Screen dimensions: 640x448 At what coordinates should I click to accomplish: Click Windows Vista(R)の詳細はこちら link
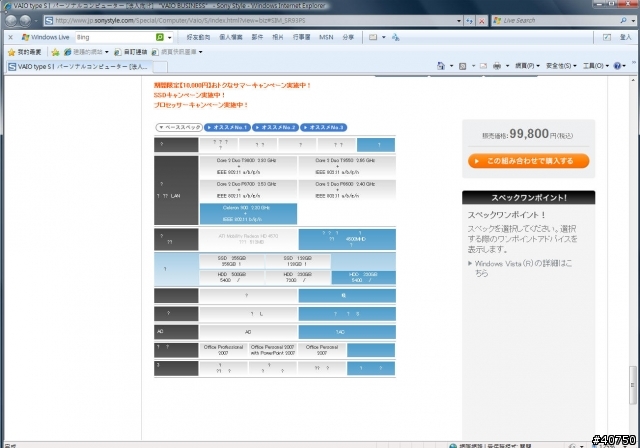pyautogui.click(x=523, y=268)
